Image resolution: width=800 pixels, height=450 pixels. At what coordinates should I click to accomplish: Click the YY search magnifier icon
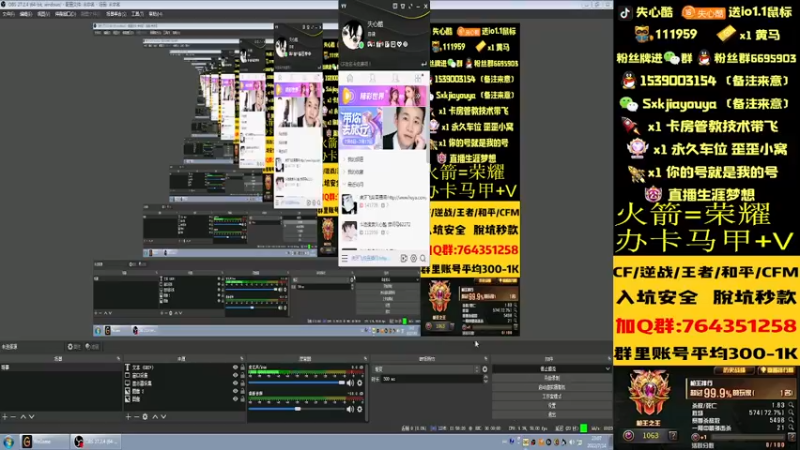click(423, 259)
